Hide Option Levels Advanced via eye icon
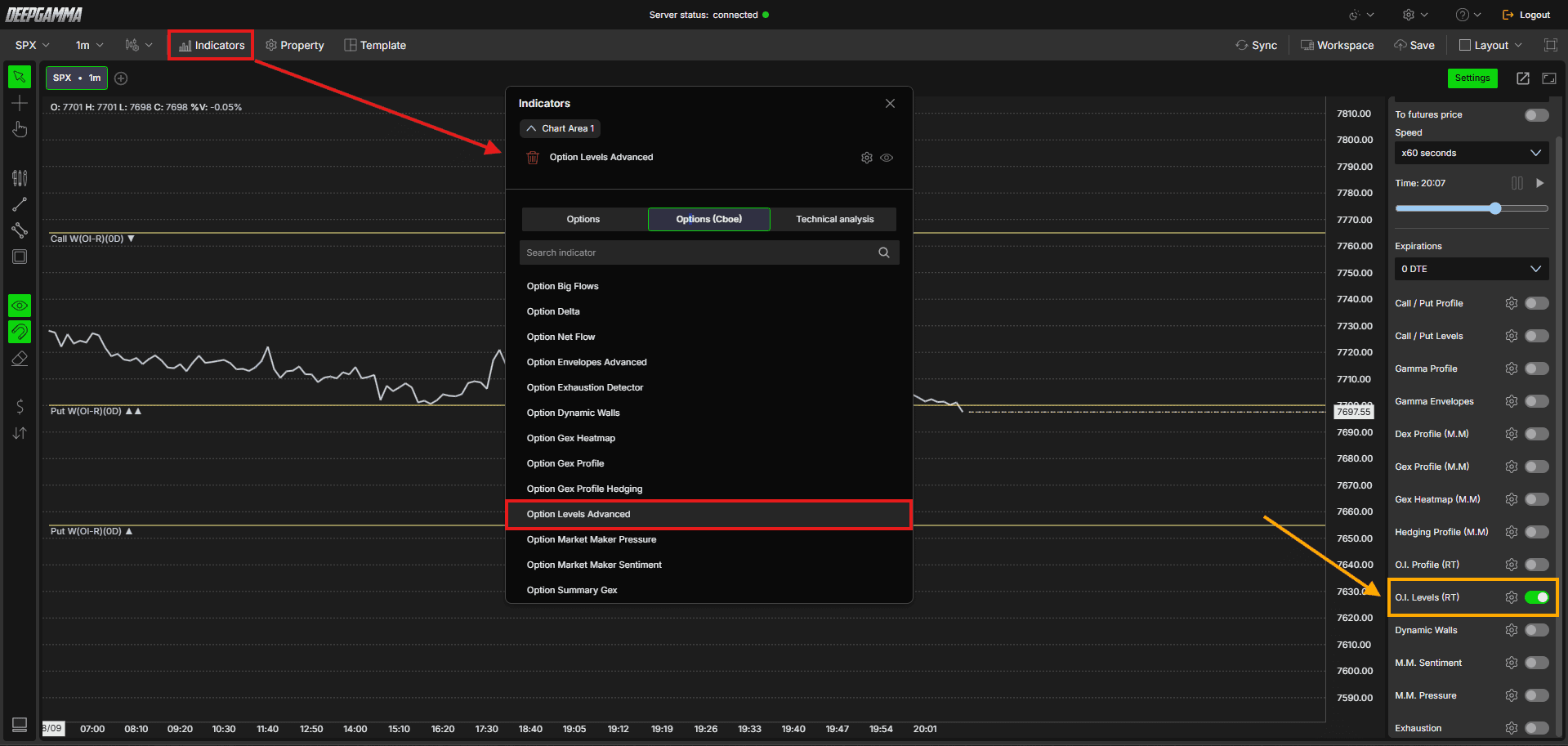Viewport: 1568px width, 746px height. (x=887, y=158)
